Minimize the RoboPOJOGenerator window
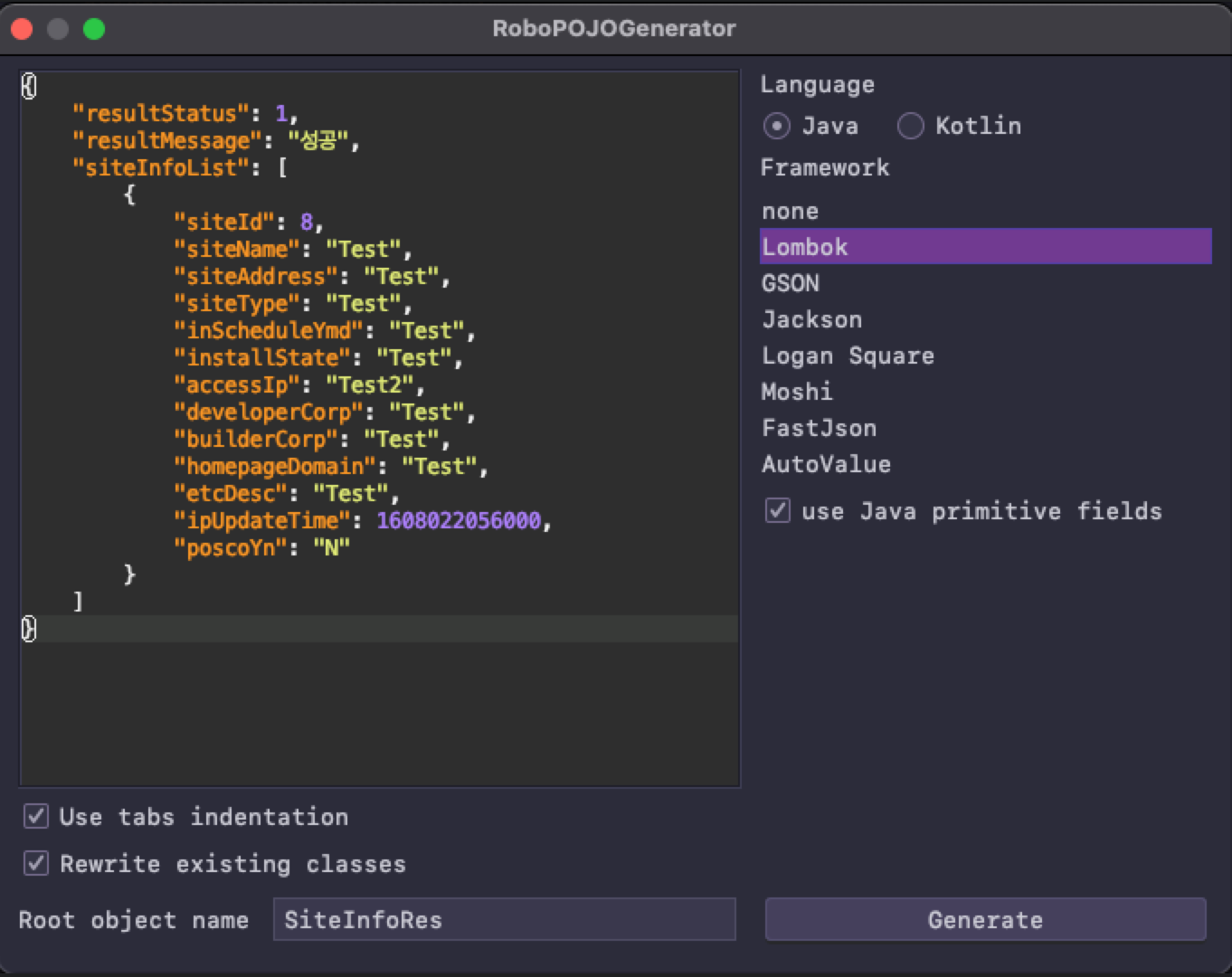This screenshot has height=977, width=1232. (58, 29)
